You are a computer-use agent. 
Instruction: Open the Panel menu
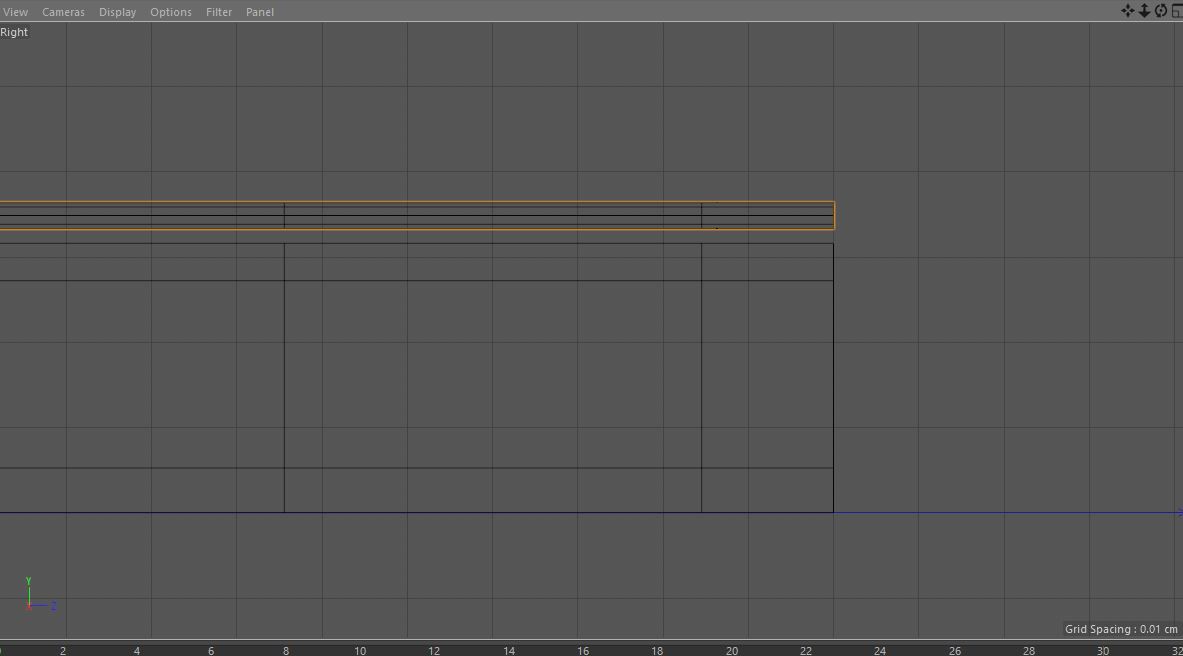[x=260, y=12]
